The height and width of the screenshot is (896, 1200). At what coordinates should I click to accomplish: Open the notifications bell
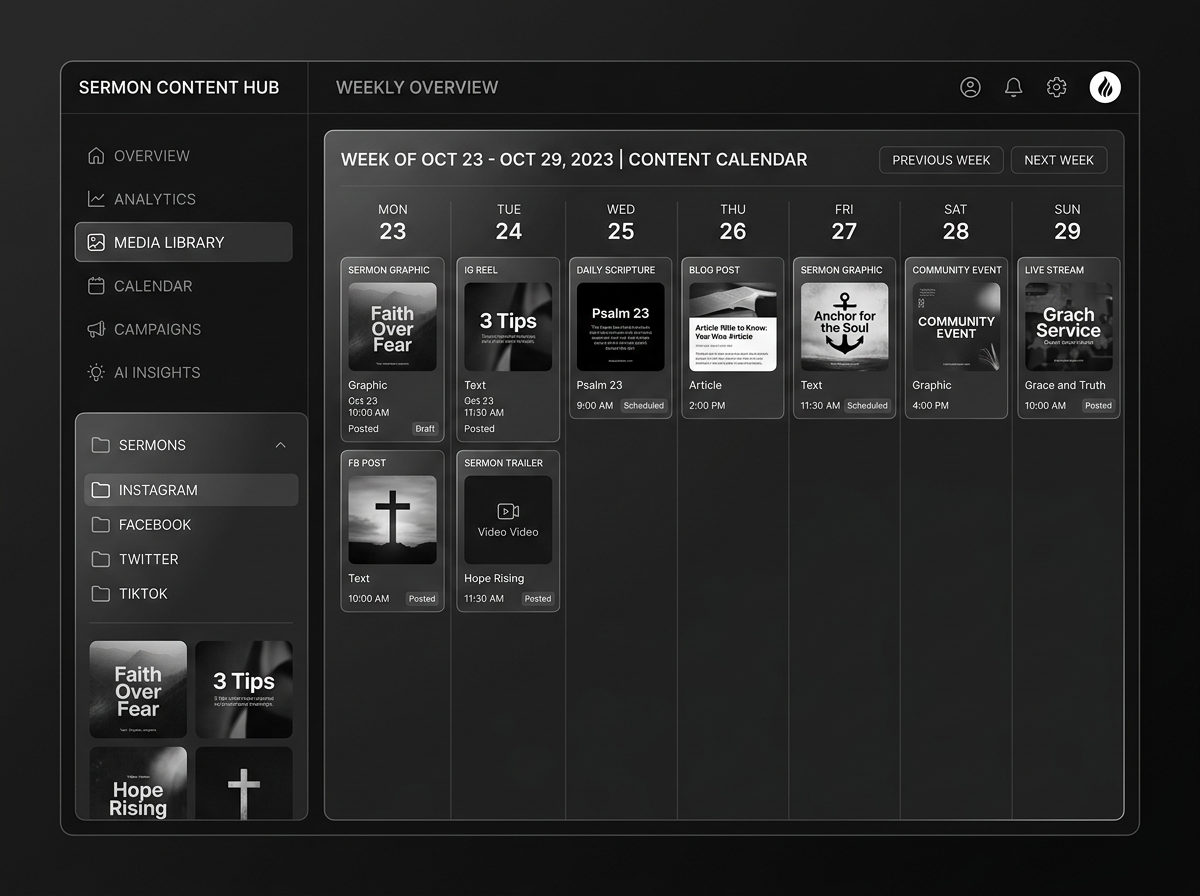(x=1013, y=87)
